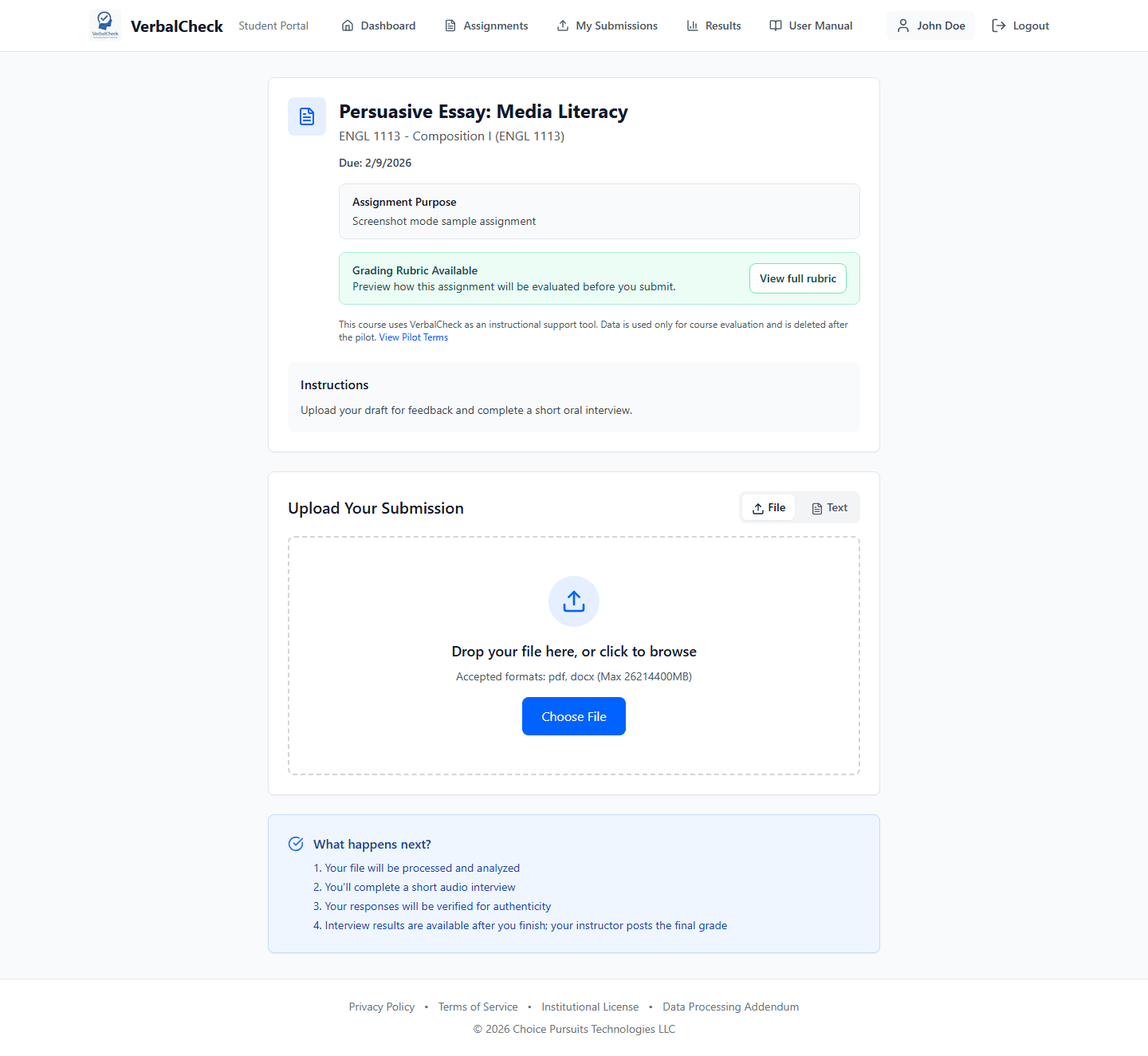Open the Dashboard home icon
The width and height of the screenshot is (1148, 1056).
[348, 25]
